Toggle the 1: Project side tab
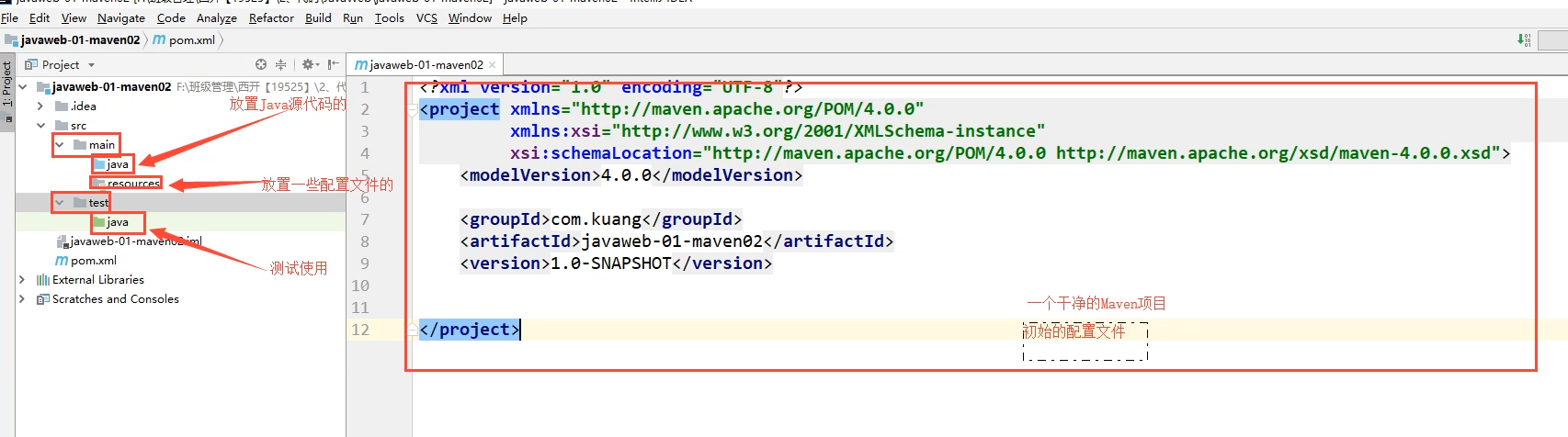The width and height of the screenshot is (1568, 437). pyautogui.click(x=7, y=84)
